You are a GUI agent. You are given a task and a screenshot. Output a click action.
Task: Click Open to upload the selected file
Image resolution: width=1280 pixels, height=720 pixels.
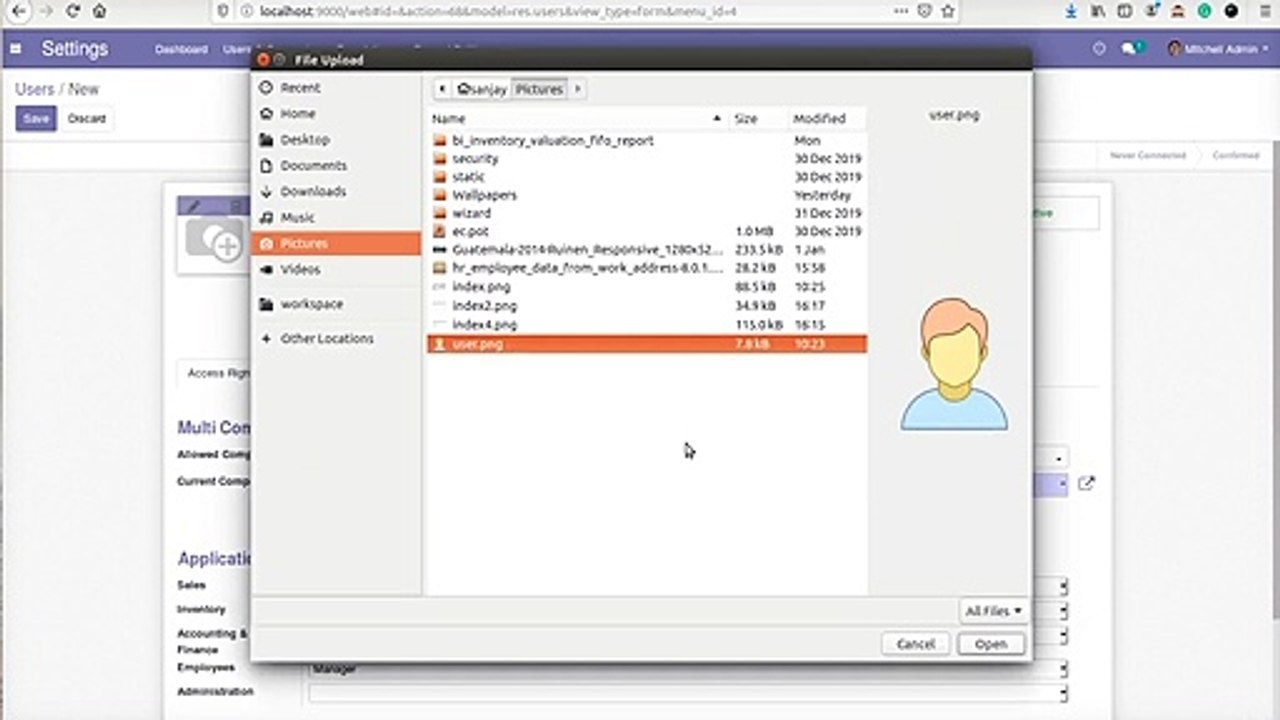[991, 644]
